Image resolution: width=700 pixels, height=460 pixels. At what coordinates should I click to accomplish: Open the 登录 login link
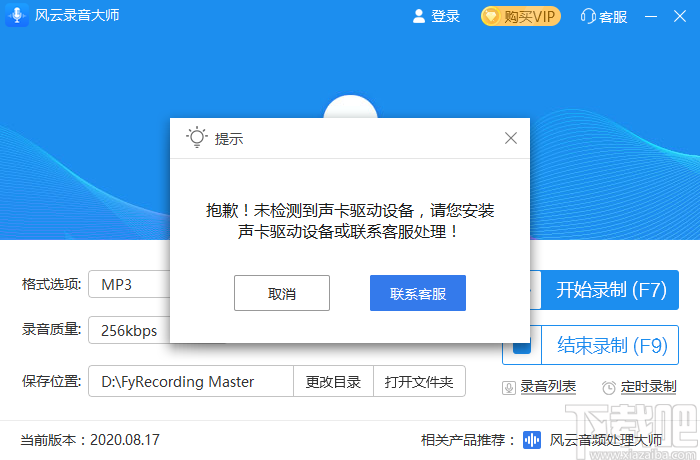click(445, 17)
